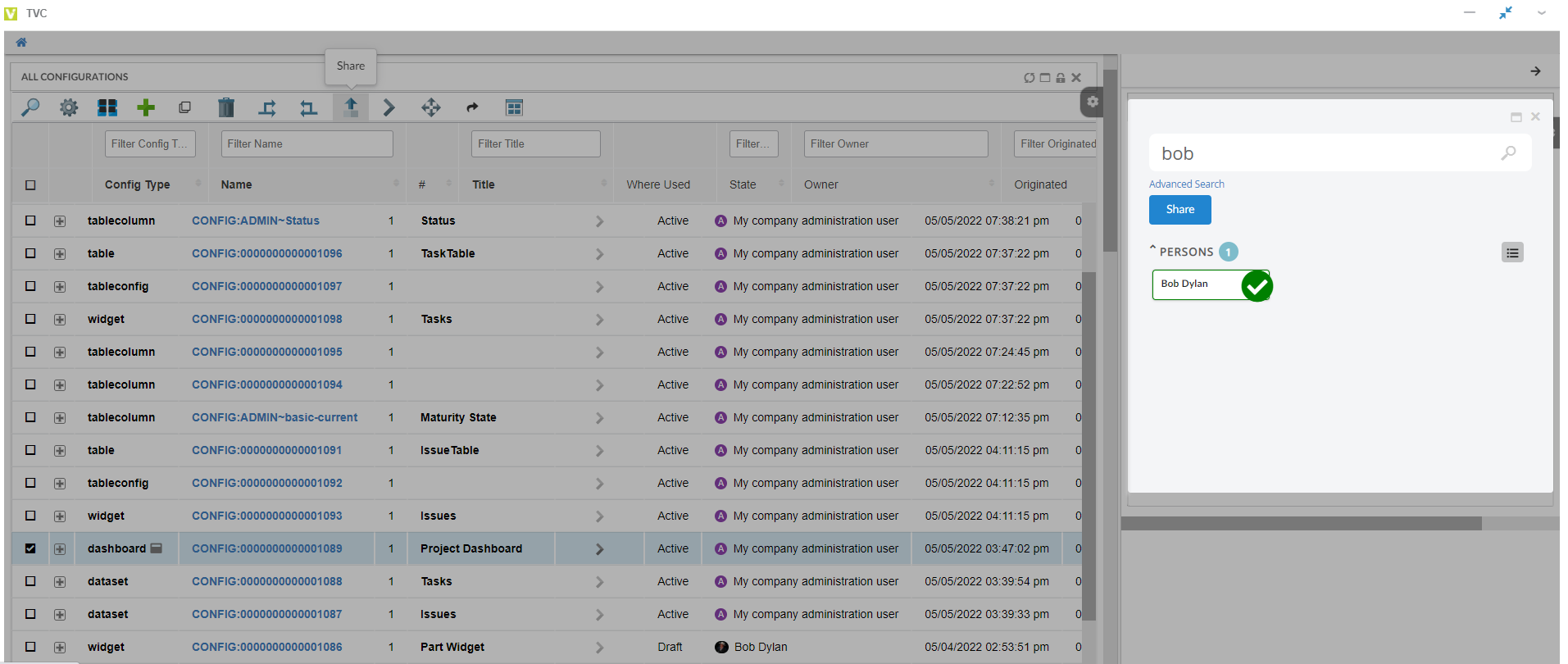Screen dimensions: 1568x664
Task: Click the Share upload arrow toolbar icon
Action: tap(351, 107)
